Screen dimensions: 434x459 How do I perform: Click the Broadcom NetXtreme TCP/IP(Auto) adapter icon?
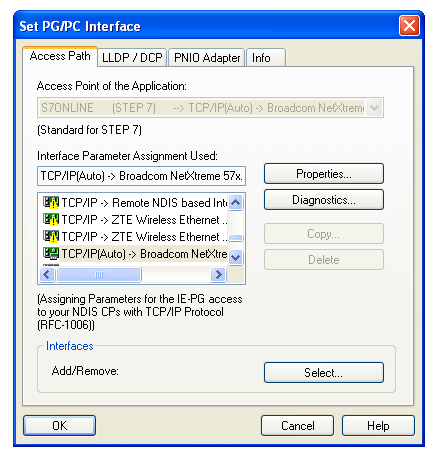[x=51, y=253]
